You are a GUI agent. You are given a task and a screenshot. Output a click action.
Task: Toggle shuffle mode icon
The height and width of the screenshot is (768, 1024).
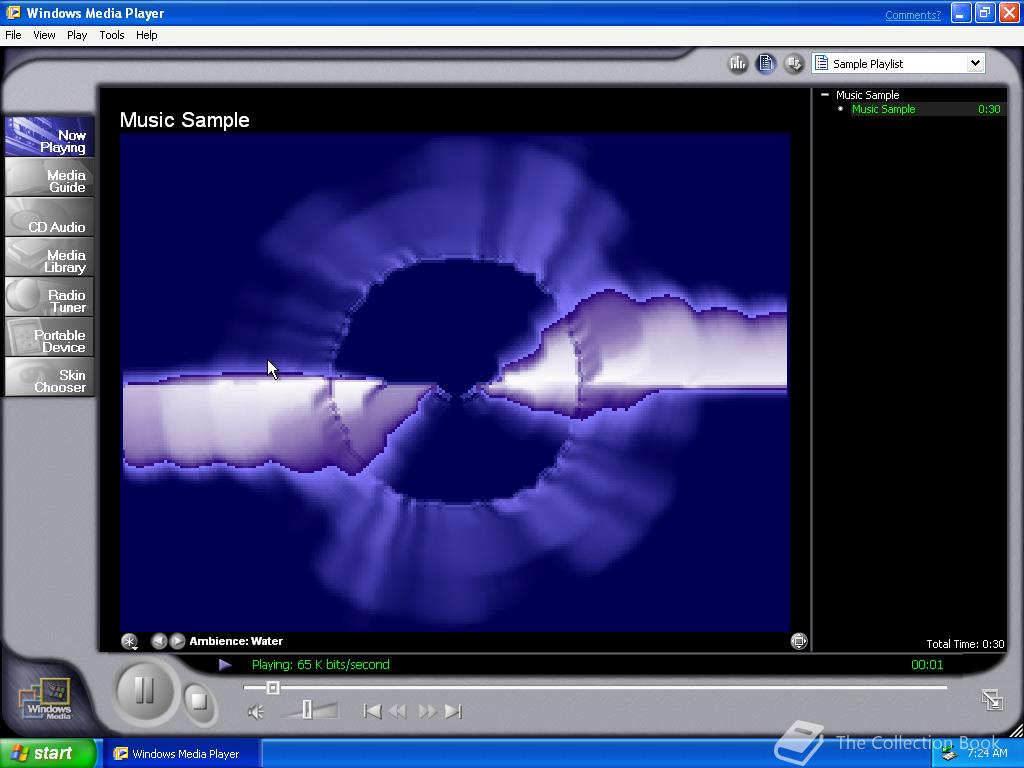pos(794,63)
